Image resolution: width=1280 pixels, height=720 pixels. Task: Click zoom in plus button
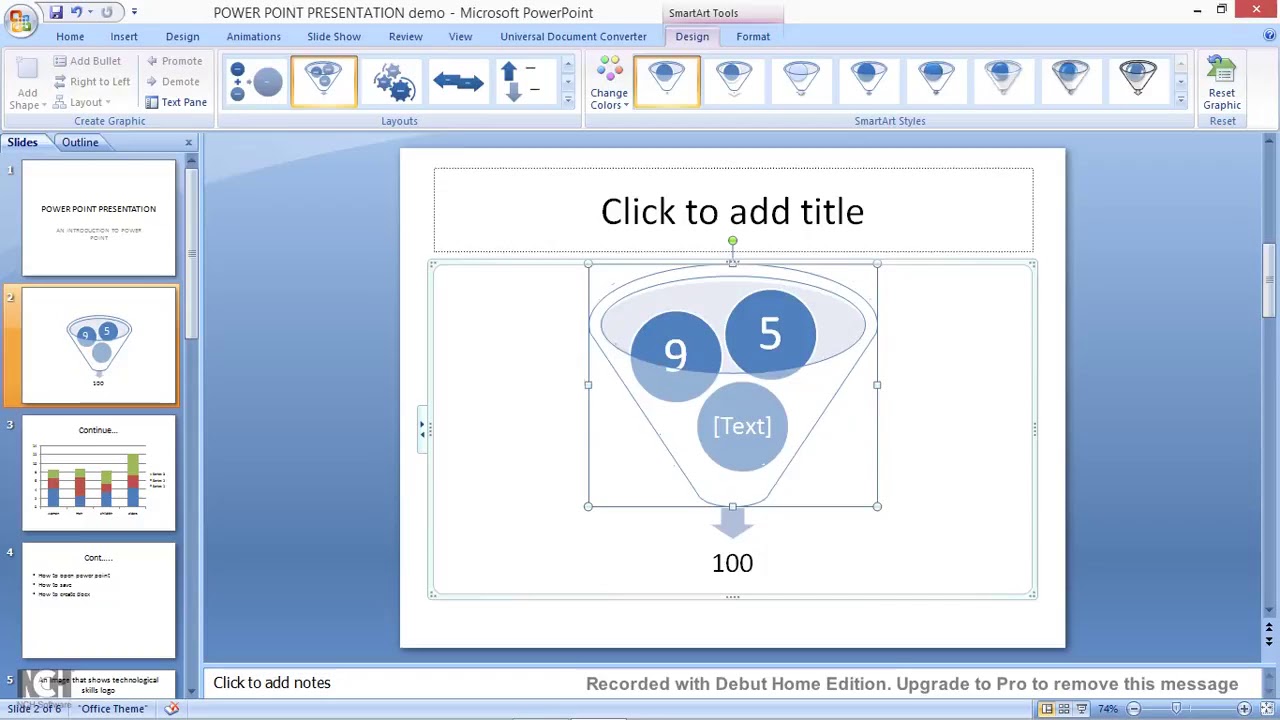(x=1244, y=709)
